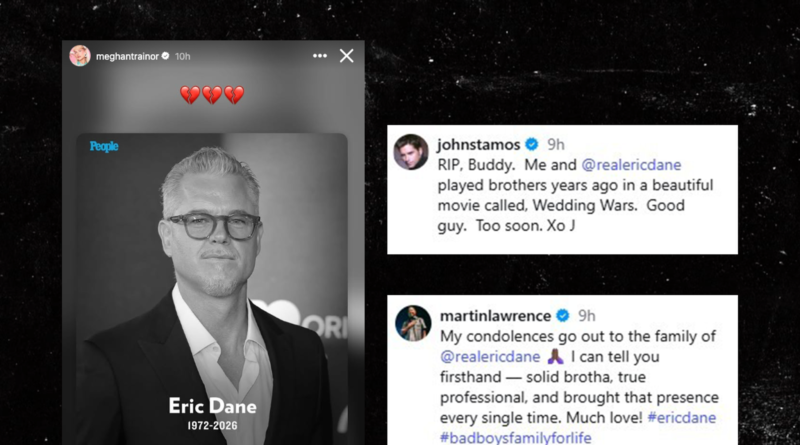Click the johnstamos verified checkmark
This screenshot has height=445, width=800.
click(x=532, y=144)
